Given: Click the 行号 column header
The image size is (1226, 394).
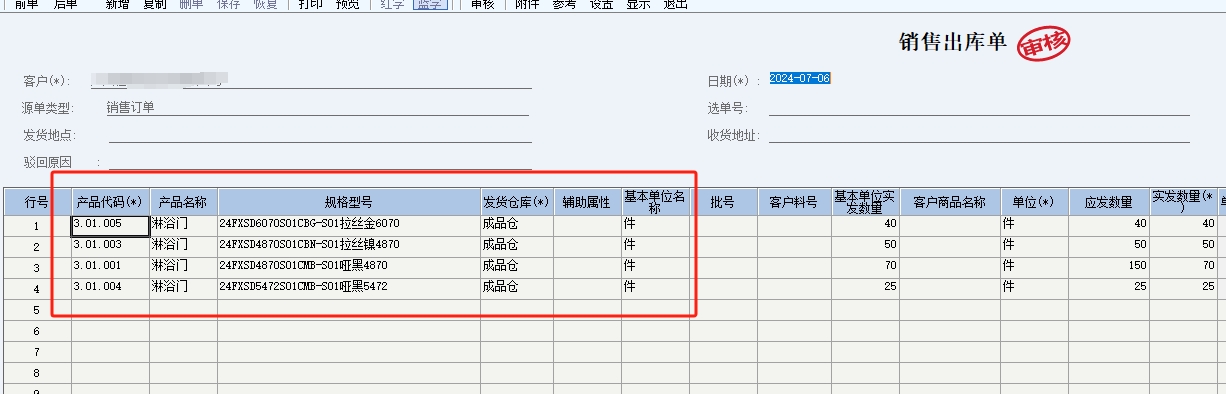Looking at the screenshot, I should [36, 202].
